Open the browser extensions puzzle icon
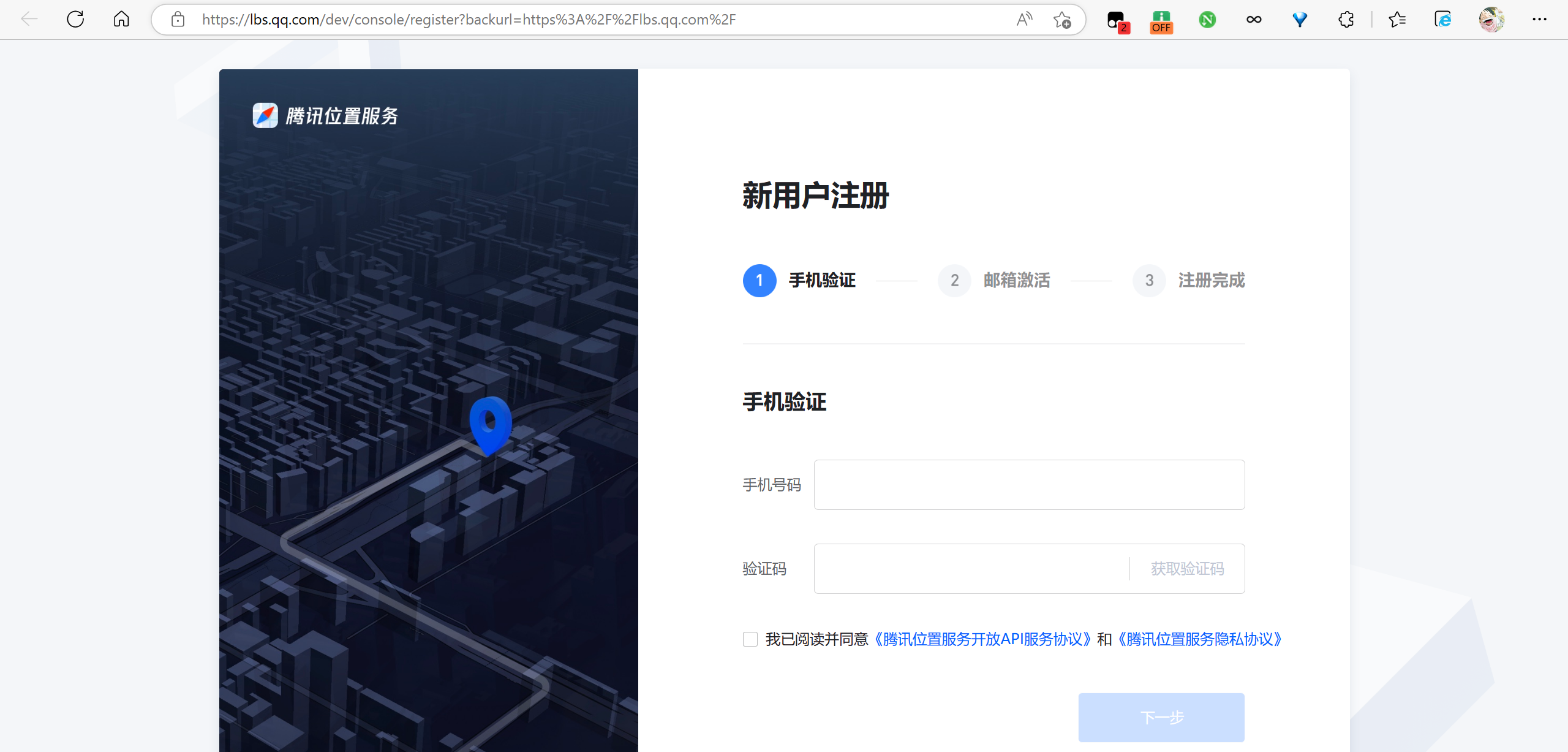The width and height of the screenshot is (1568, 752). [1346, 19]
